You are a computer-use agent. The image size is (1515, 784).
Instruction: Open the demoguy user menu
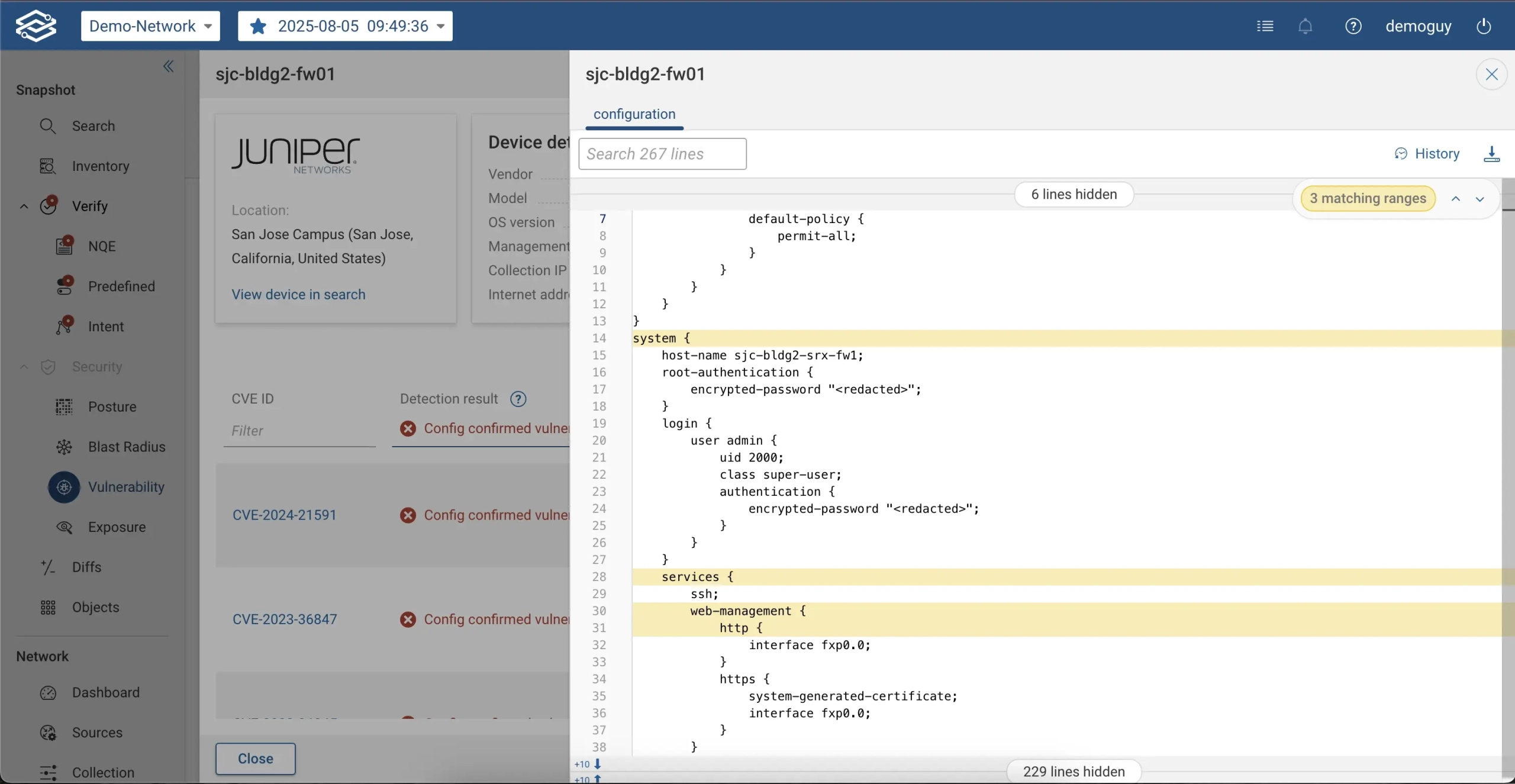(x=1419, y=26)
